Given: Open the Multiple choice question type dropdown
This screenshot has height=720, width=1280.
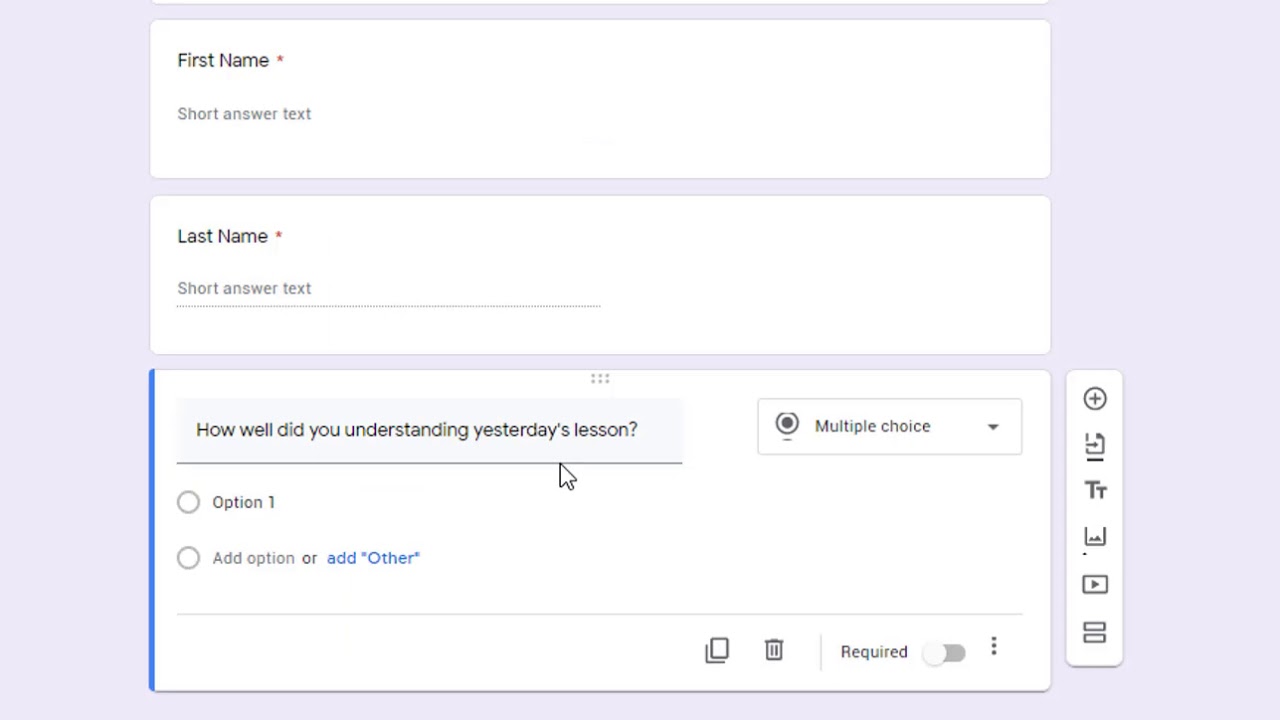Looking at the screenshot, I should coord(889,427).
